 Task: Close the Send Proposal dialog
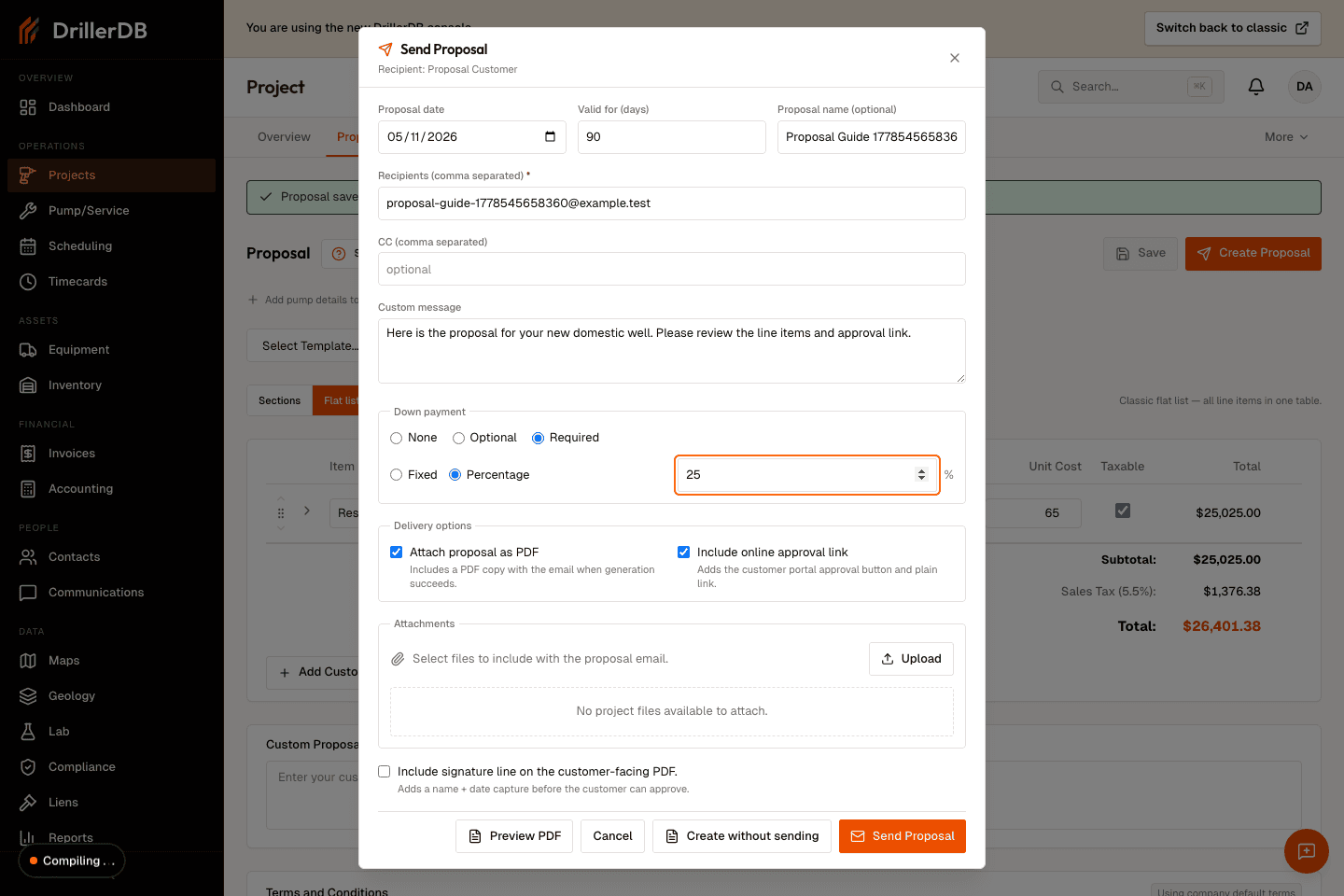[x=955, y=58]
